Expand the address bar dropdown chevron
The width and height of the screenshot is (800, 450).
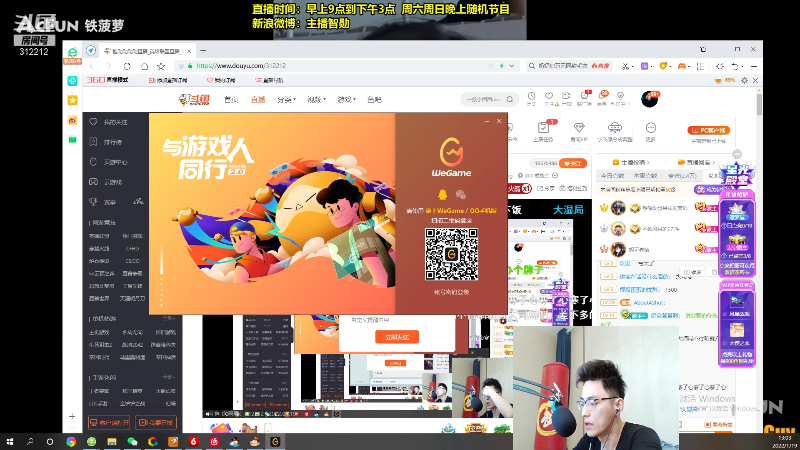coord(512,66)
